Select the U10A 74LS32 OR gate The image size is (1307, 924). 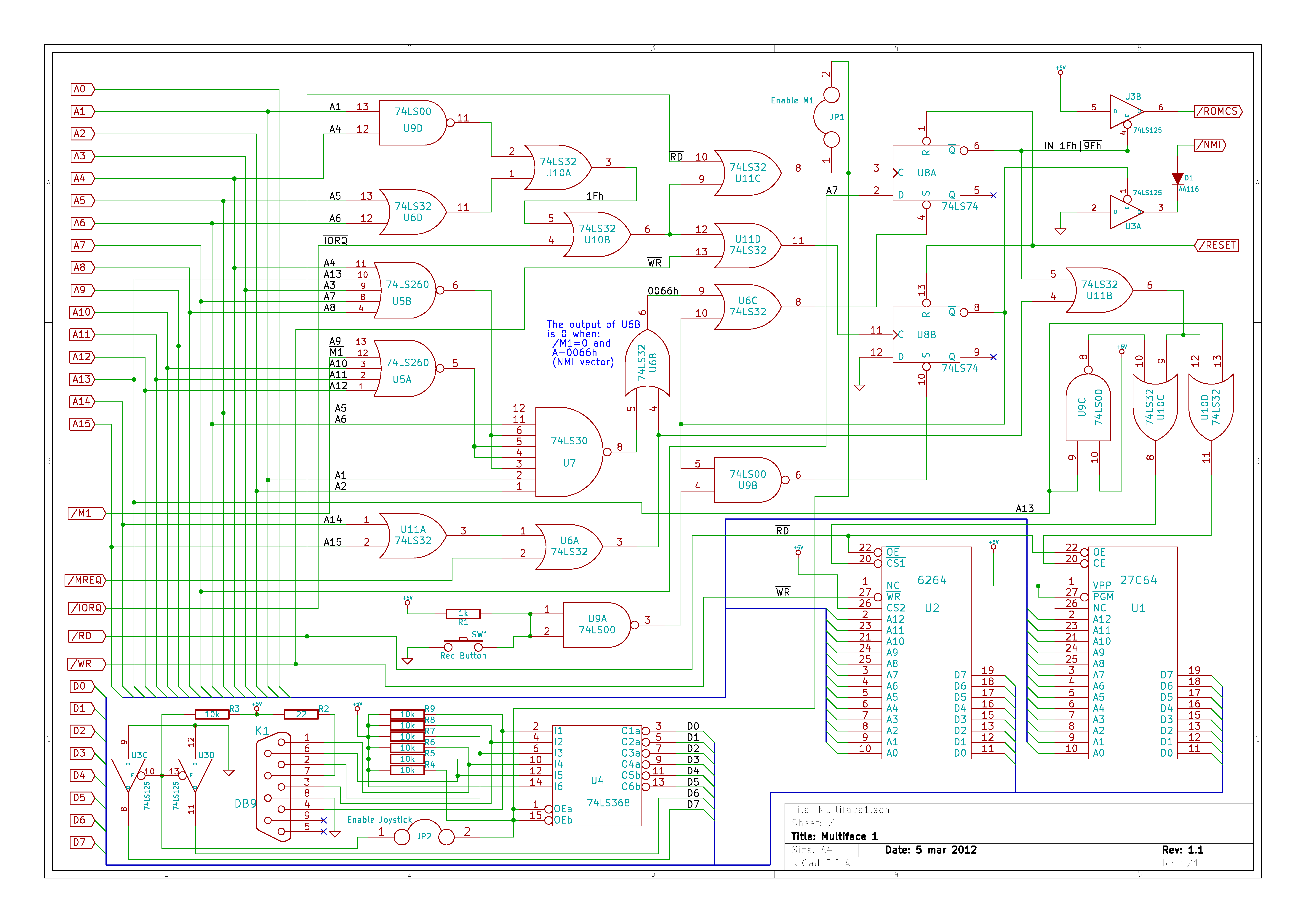(x=558, y=167)
